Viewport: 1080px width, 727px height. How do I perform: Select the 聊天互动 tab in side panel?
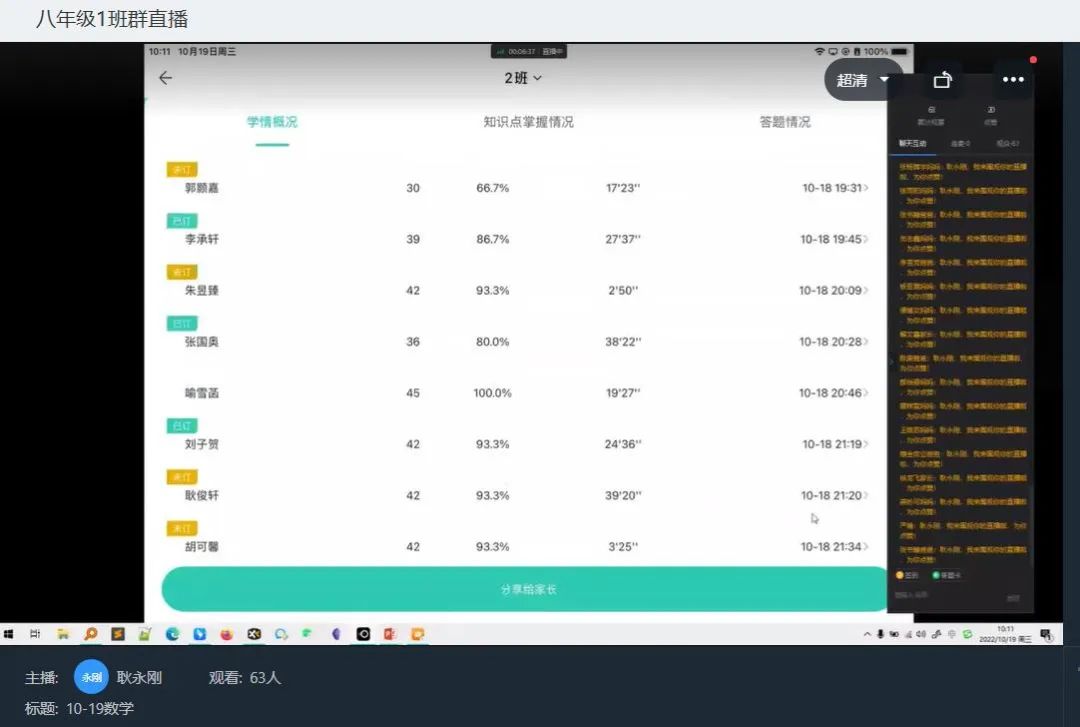(911, 144)
